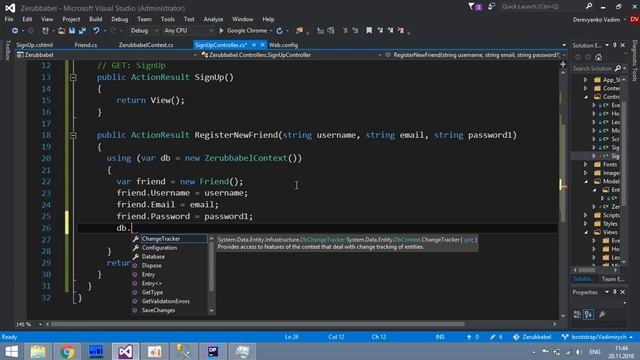Viewport: 640px width, 360px height.
Task: Click the unpublished commits arrow in status bar
Action: 469,337
